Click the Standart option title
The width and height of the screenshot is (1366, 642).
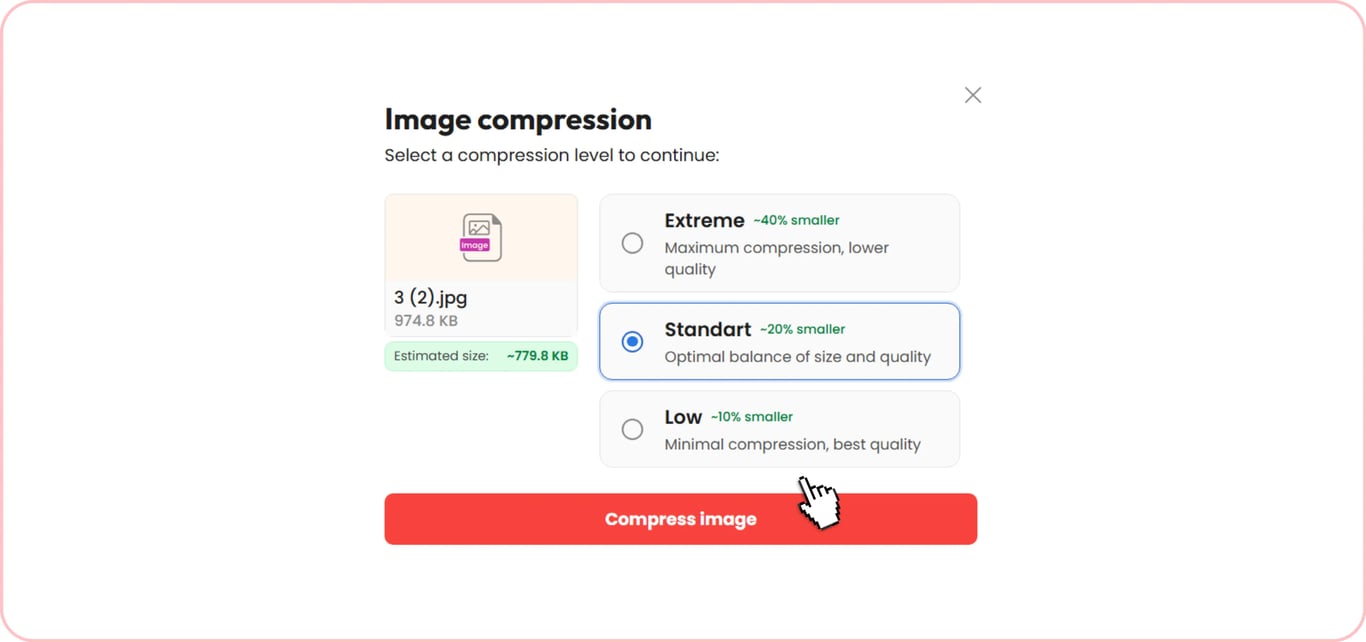(708, 329)
